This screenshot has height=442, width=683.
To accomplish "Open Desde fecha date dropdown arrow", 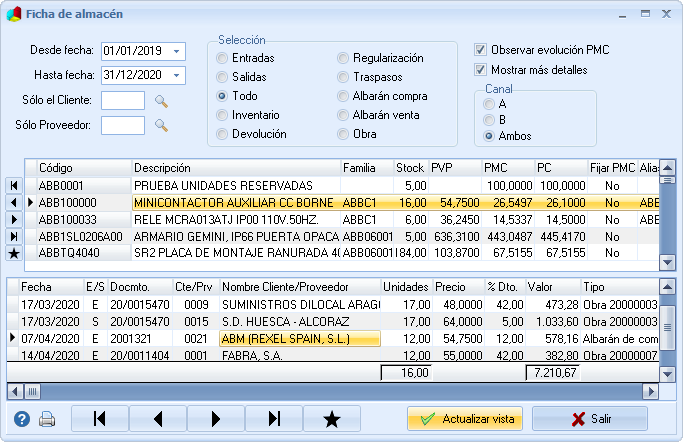I will (x=176, y=51).
